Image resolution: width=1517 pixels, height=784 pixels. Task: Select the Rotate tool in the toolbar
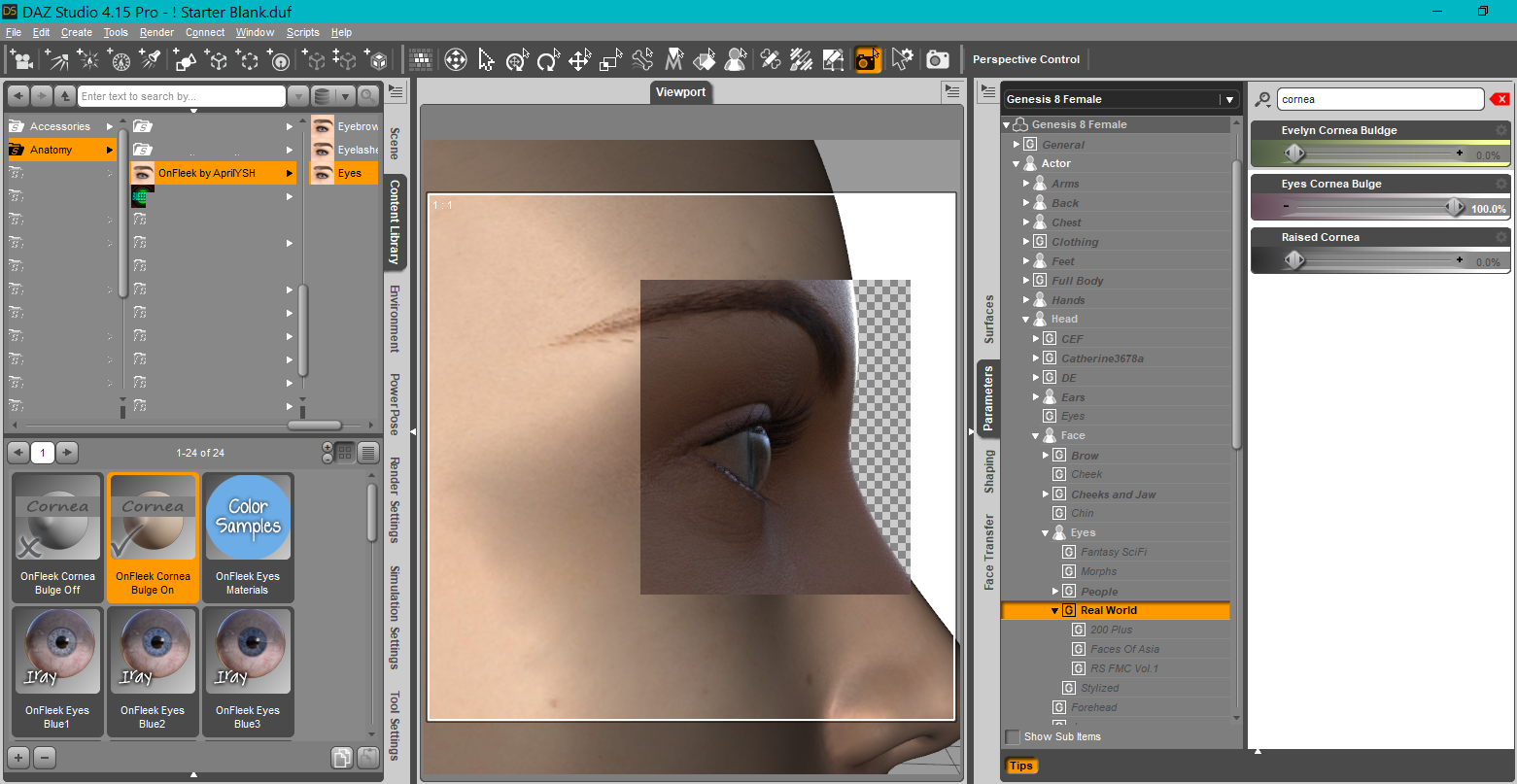point(549,59)
